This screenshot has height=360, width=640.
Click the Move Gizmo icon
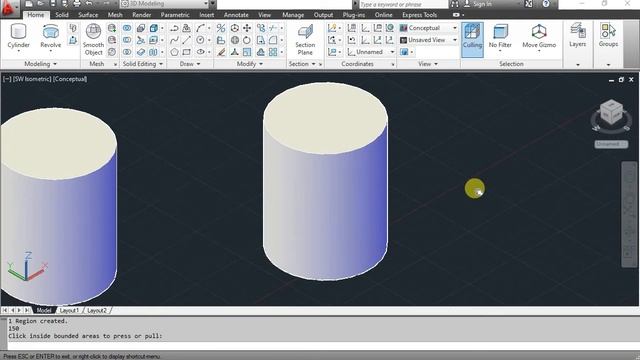(x=539, y=36)
